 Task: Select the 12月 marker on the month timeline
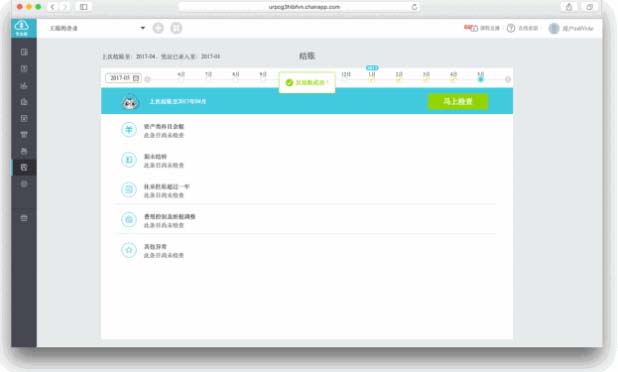[x=346, y=76]
